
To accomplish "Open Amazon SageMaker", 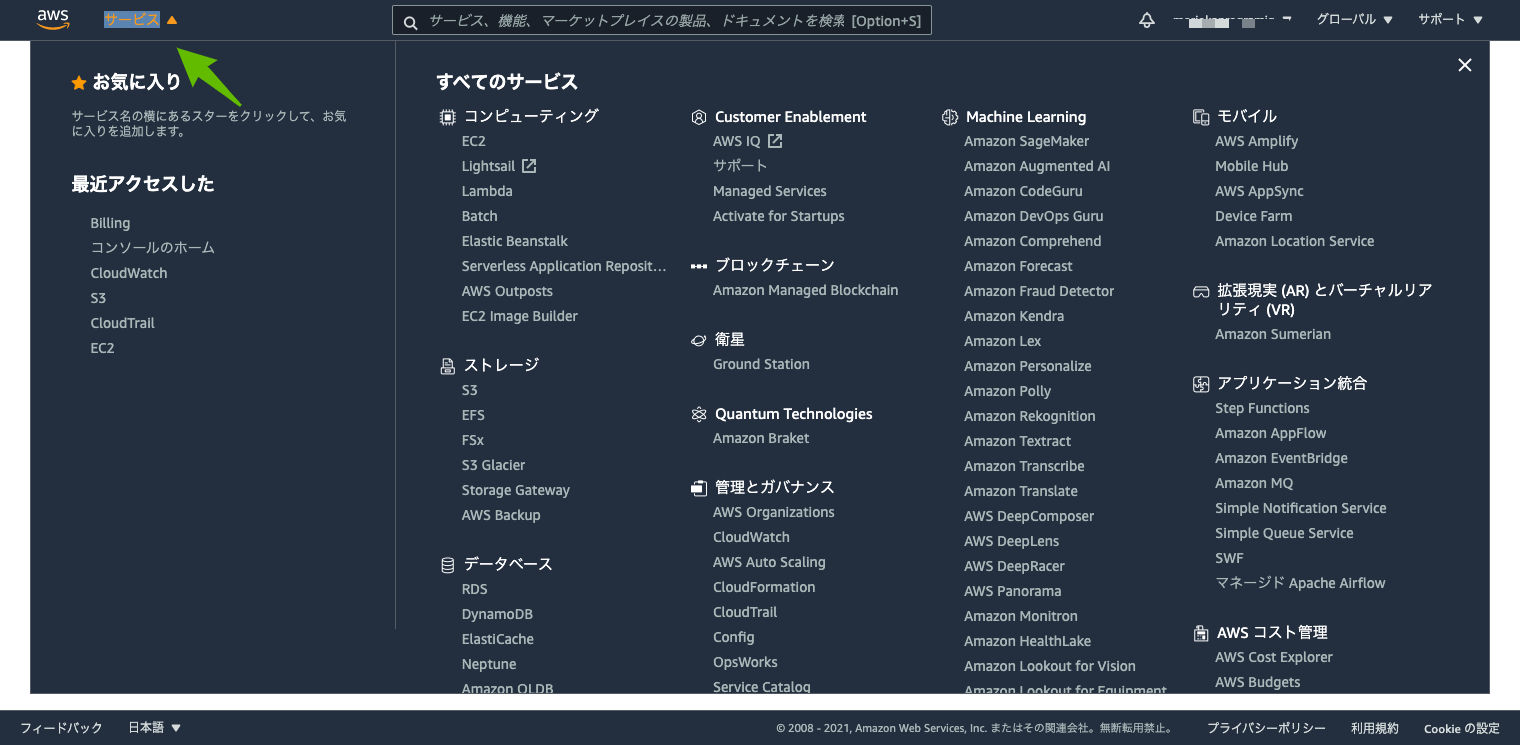I will 1026,141.
